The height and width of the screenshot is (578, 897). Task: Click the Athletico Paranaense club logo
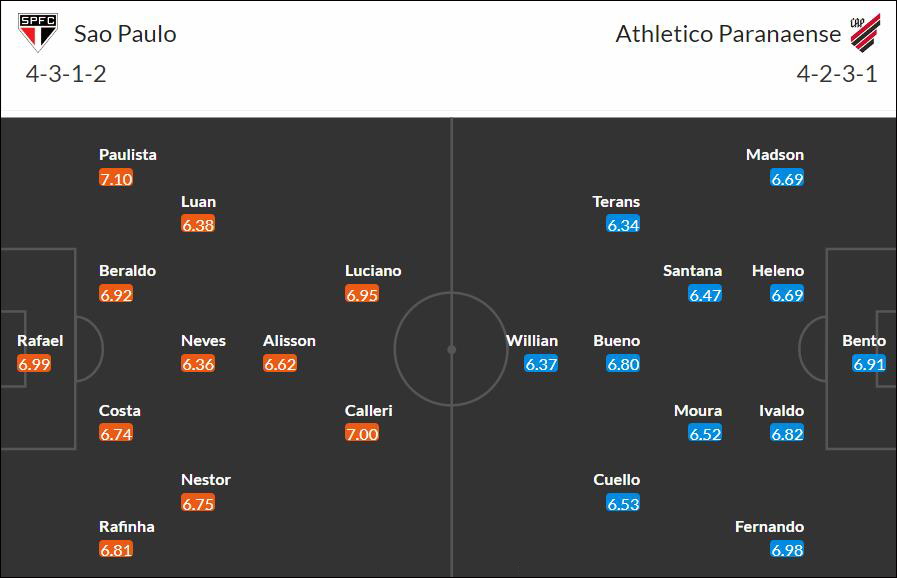pos(865,33)
